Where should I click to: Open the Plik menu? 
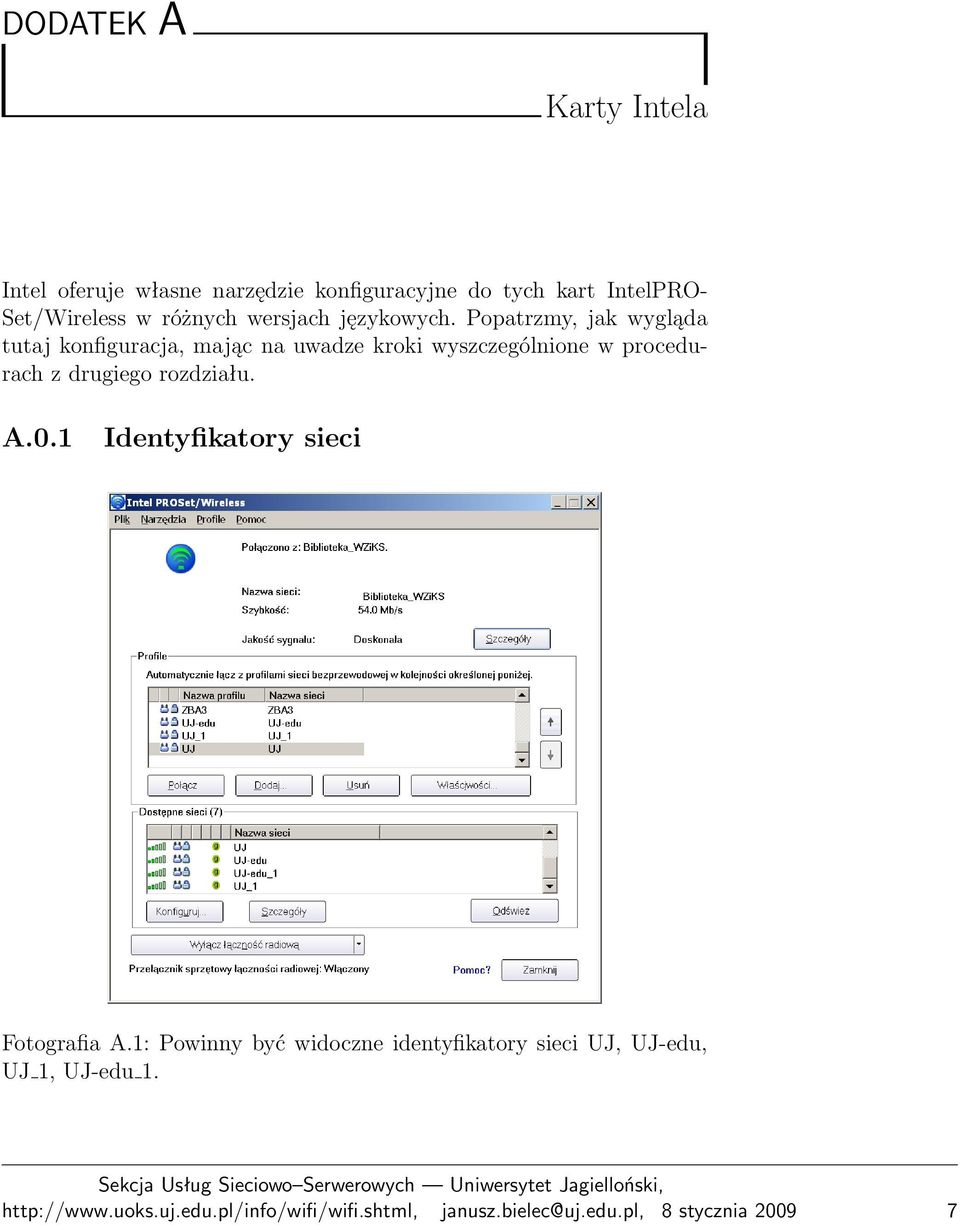pyautogui.click(x=122, y=519)
